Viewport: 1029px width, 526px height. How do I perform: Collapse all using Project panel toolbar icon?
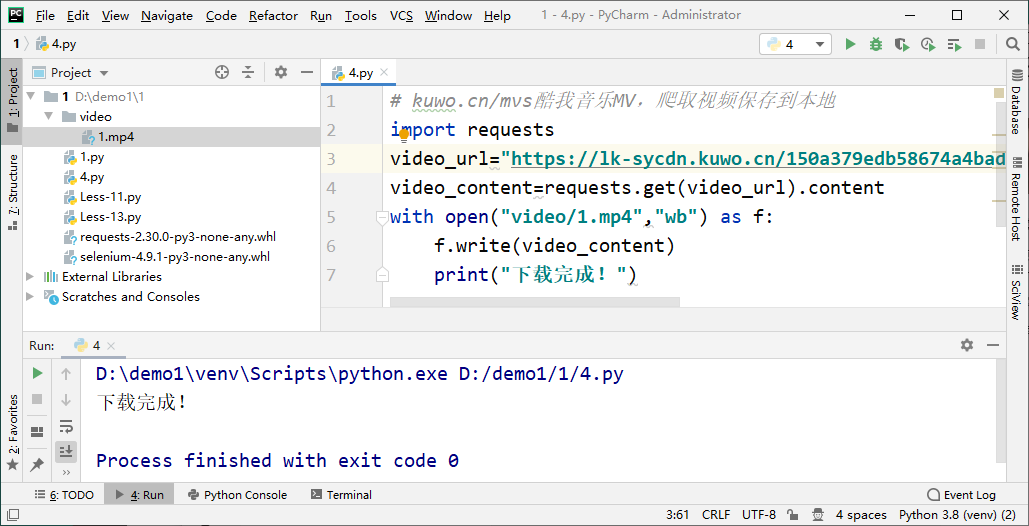(249, 72)
